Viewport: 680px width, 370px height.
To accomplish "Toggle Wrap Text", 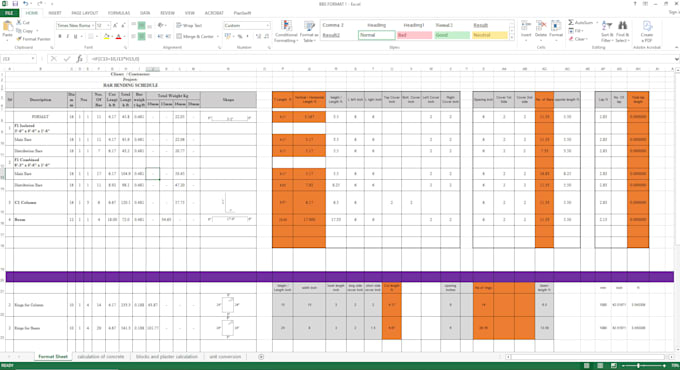I will (x=189, y=26).
